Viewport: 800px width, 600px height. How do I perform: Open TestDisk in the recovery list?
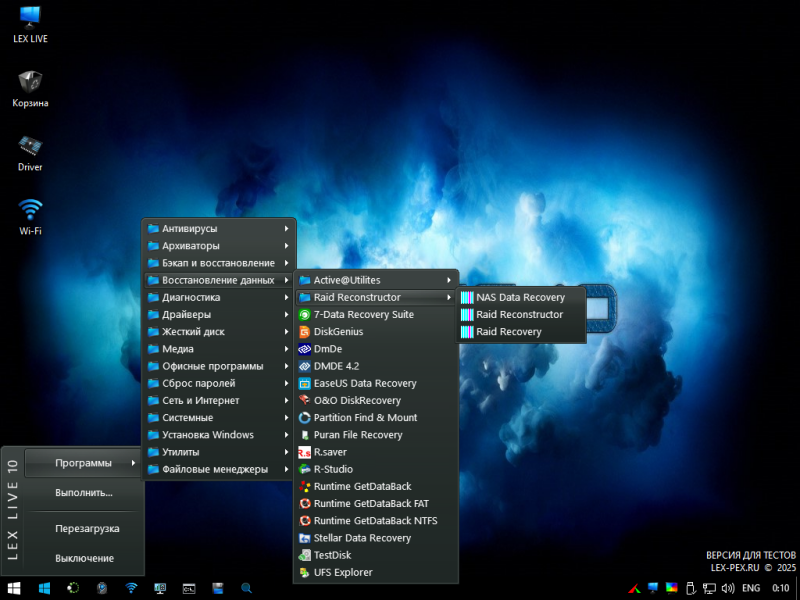[x=333, y=555]
